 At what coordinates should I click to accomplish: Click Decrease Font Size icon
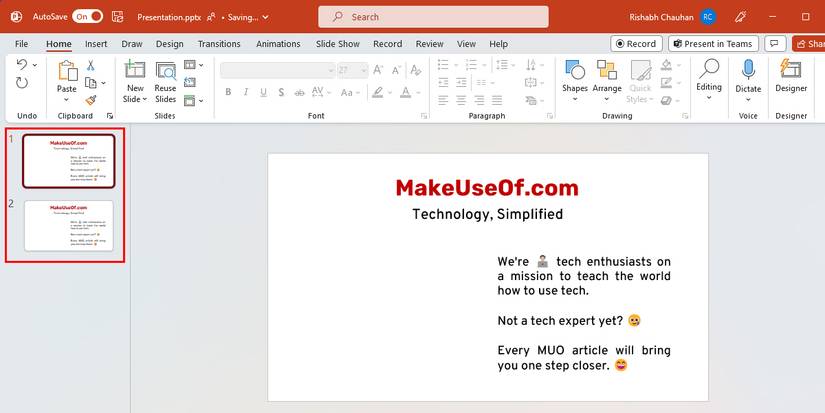pos(396,70)
